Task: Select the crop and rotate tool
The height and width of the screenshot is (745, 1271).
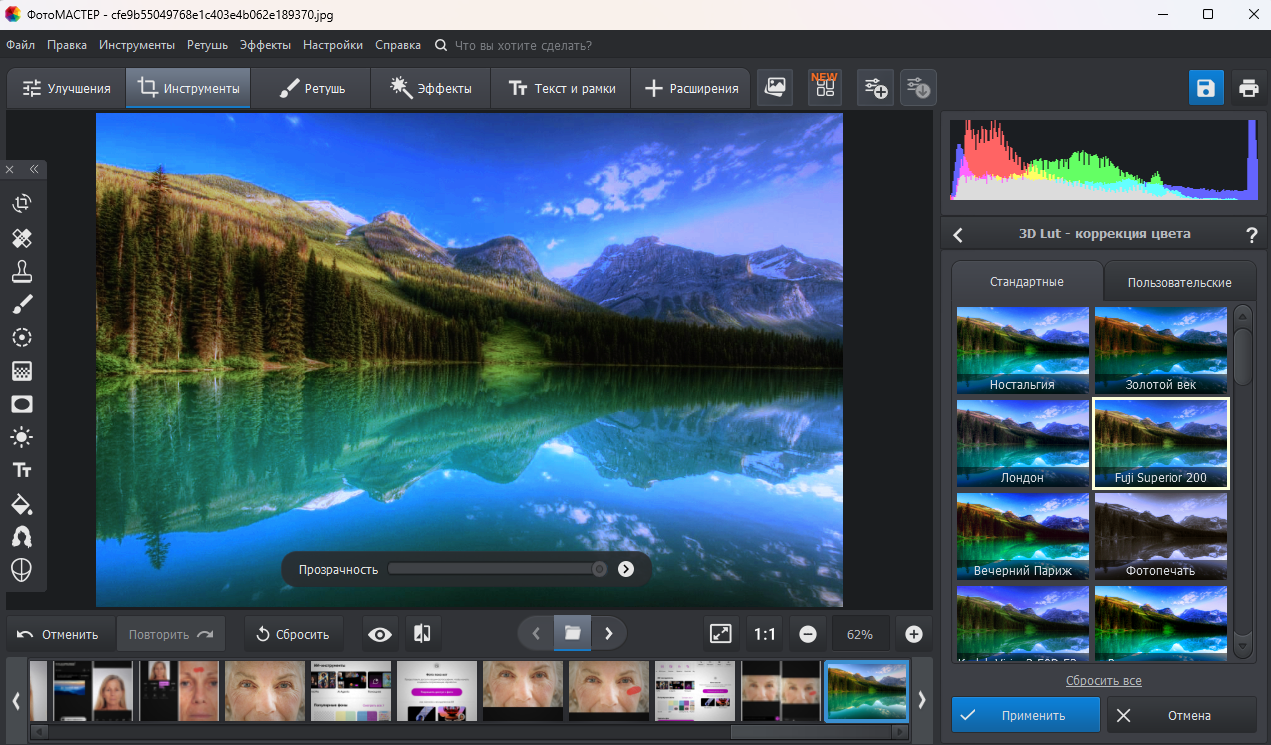Action: 22,204
